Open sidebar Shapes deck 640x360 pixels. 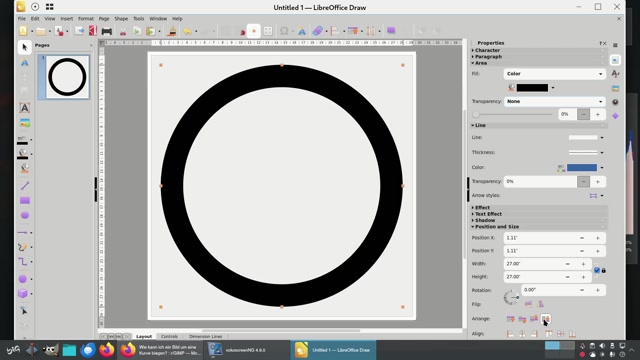[615, 116]
